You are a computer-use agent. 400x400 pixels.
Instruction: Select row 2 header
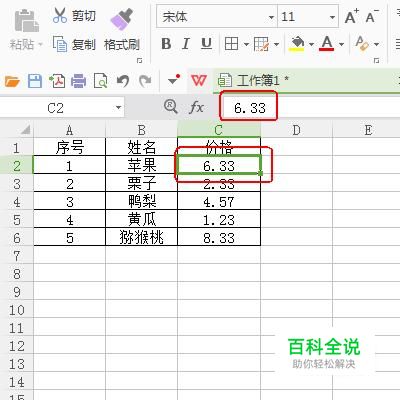pos(17,166)
